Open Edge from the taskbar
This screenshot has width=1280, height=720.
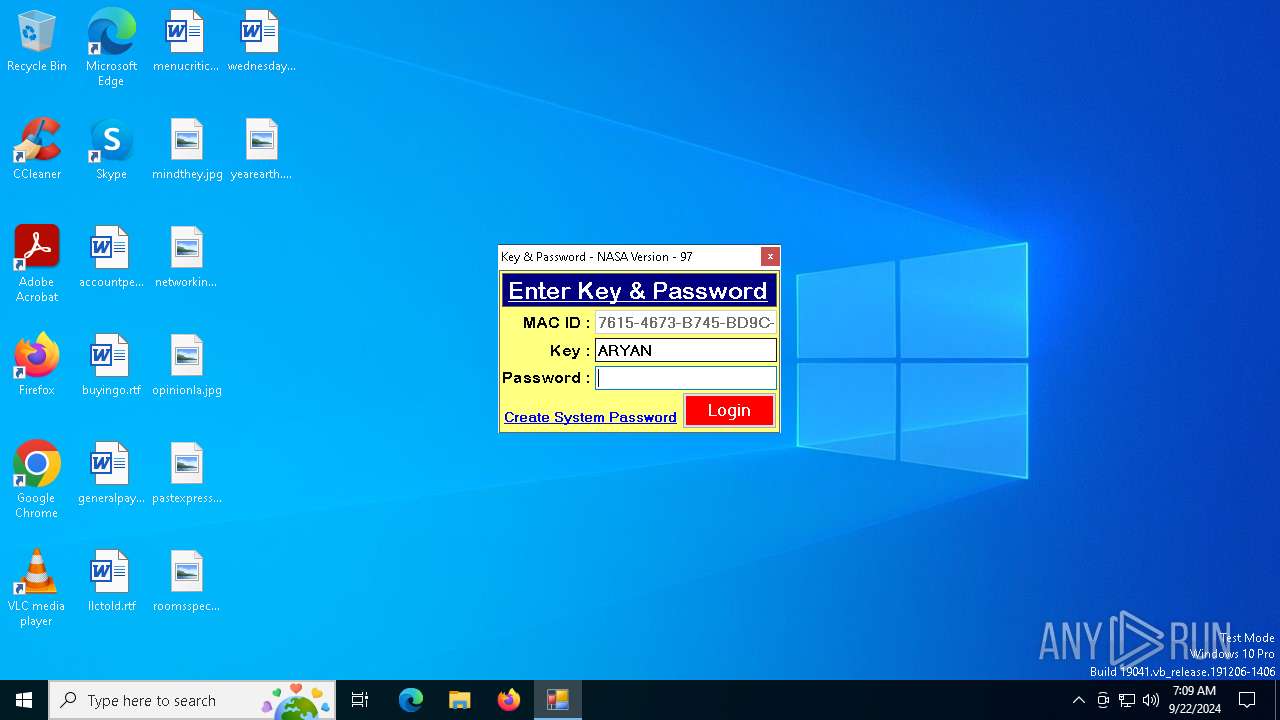(411, 700)
